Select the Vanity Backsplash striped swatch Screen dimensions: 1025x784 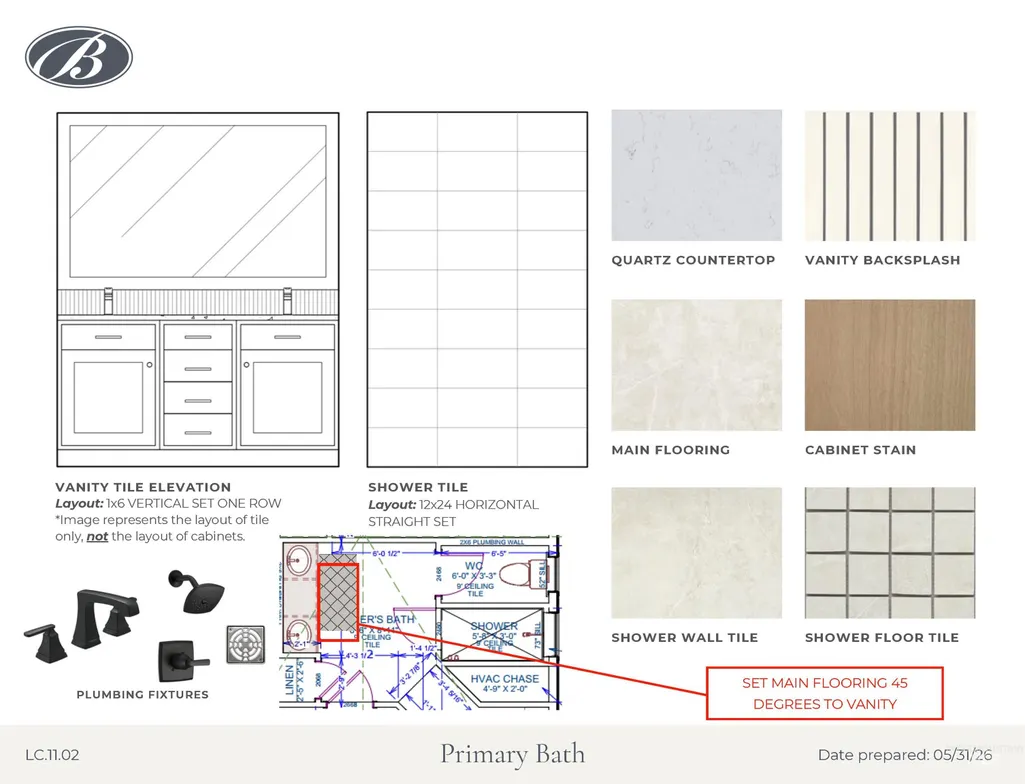[890, 175]
